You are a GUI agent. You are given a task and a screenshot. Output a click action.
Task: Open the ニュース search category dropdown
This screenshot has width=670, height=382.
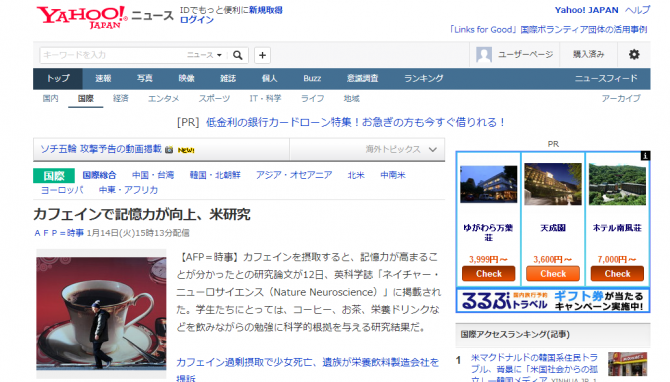click(x=204, y=55)
